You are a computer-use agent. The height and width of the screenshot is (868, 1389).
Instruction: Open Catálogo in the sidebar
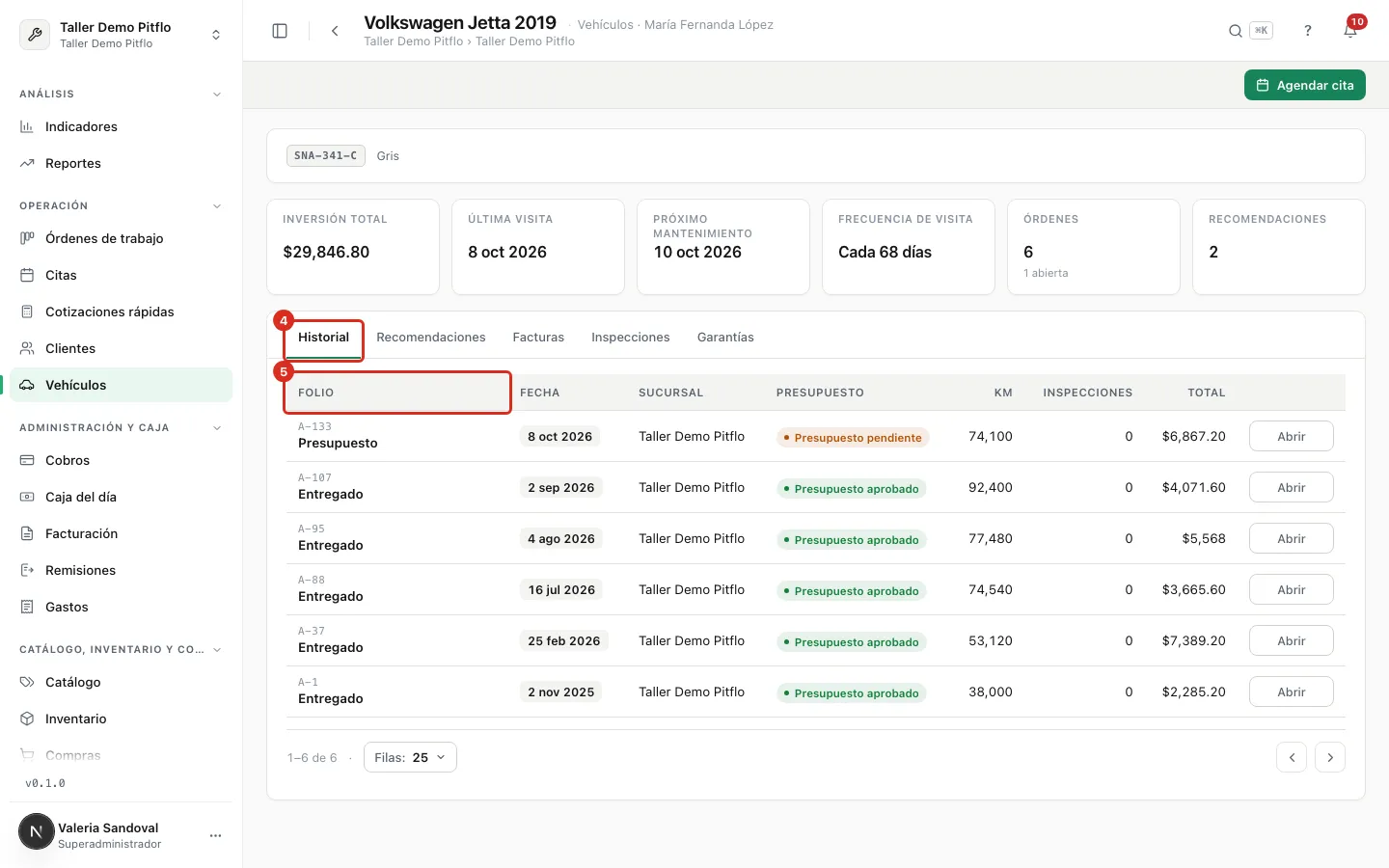121,682
